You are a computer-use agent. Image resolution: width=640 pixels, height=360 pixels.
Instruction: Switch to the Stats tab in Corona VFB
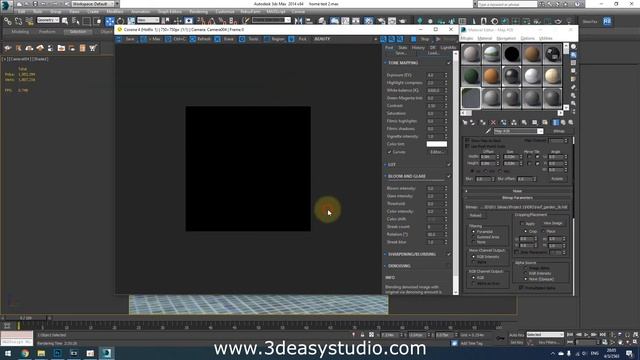pos(402,48)
